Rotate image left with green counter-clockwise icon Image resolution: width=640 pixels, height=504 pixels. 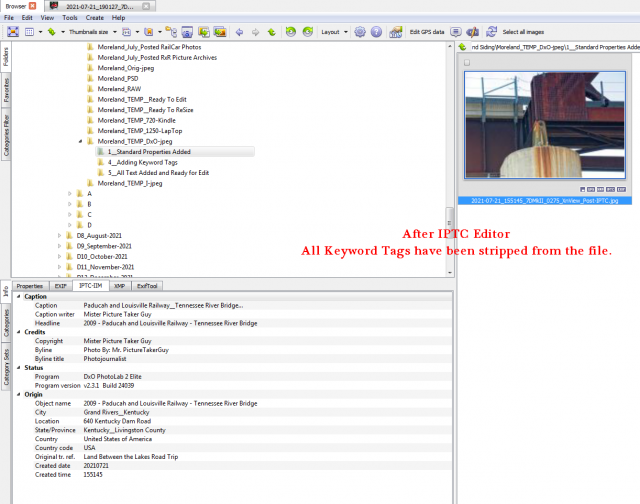point(291,32)
